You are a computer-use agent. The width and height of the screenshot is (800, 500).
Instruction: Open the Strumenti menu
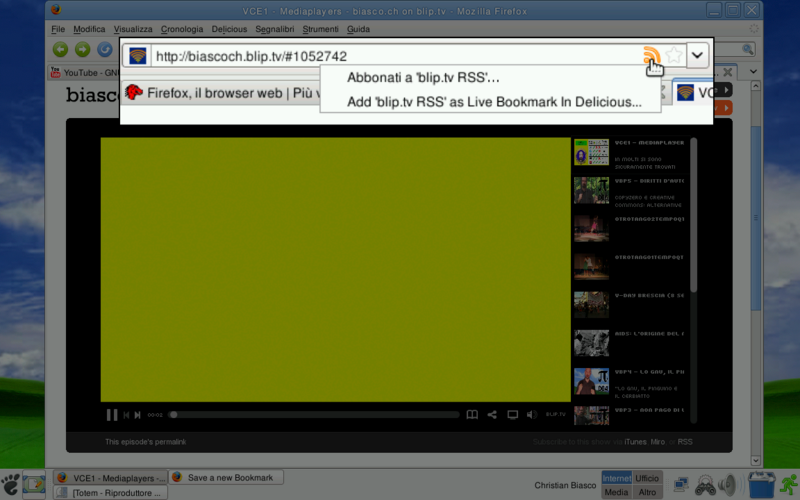coord(320,29)
